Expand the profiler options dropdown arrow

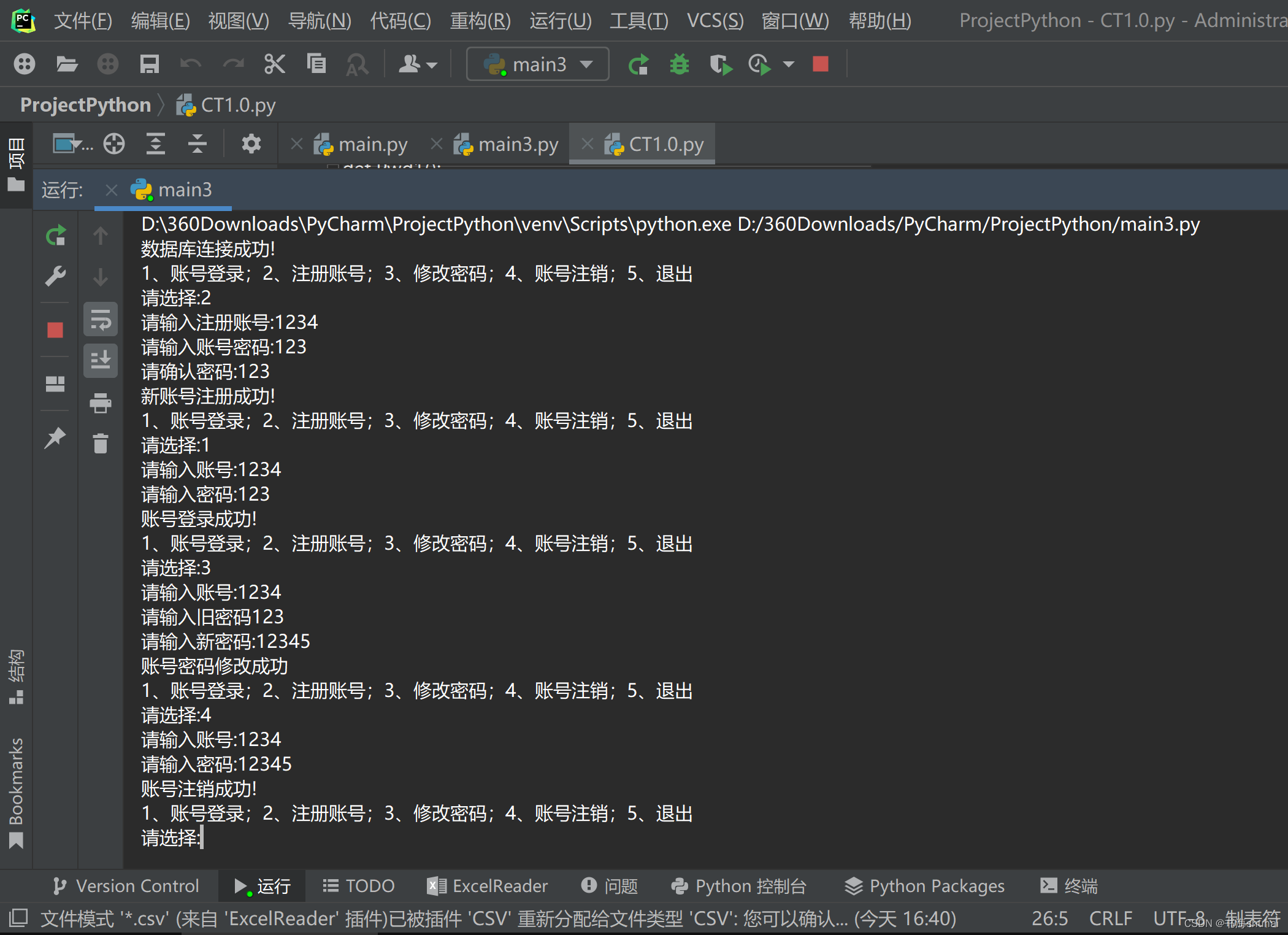789,64
